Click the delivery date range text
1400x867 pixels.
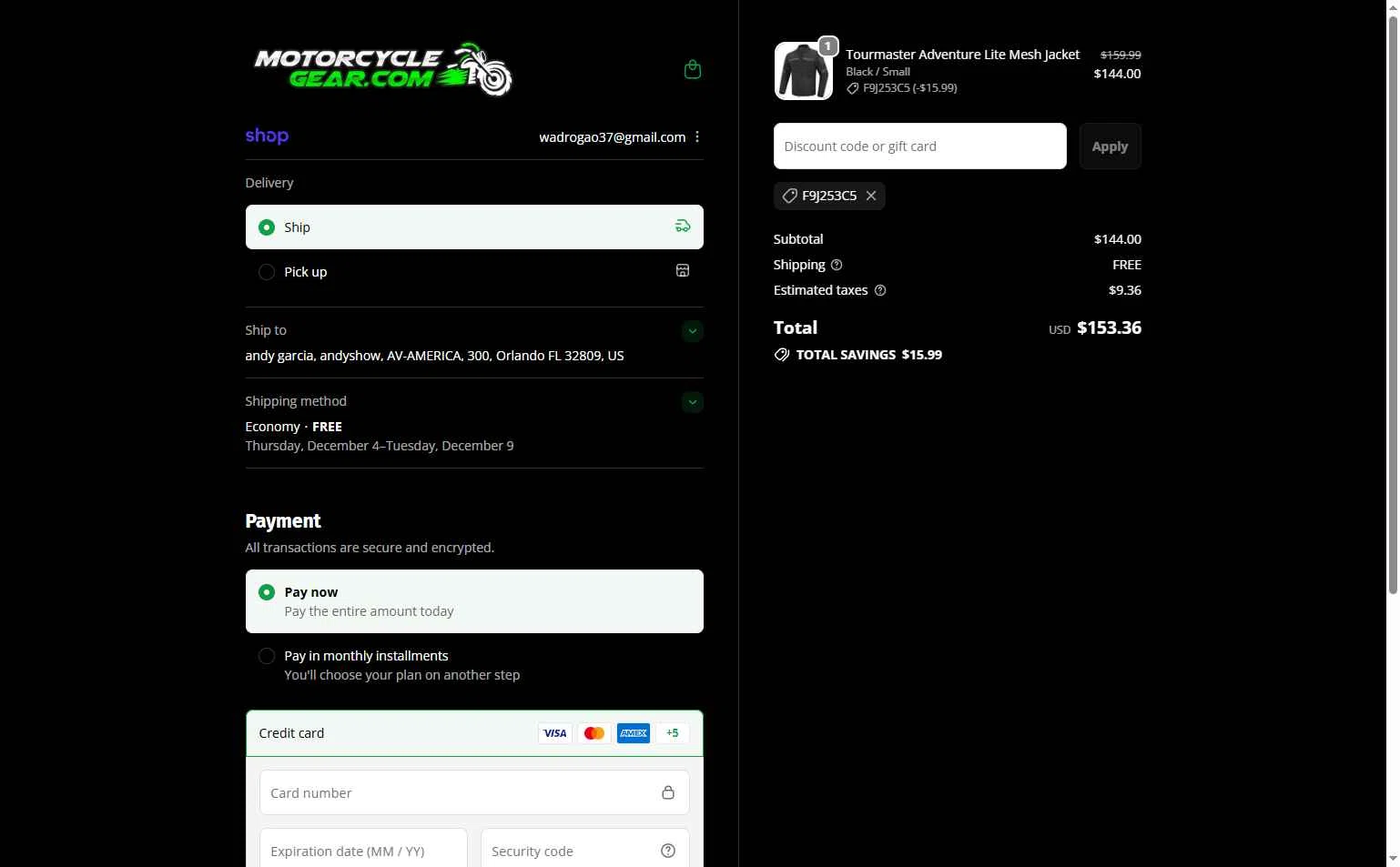point(379,446)
